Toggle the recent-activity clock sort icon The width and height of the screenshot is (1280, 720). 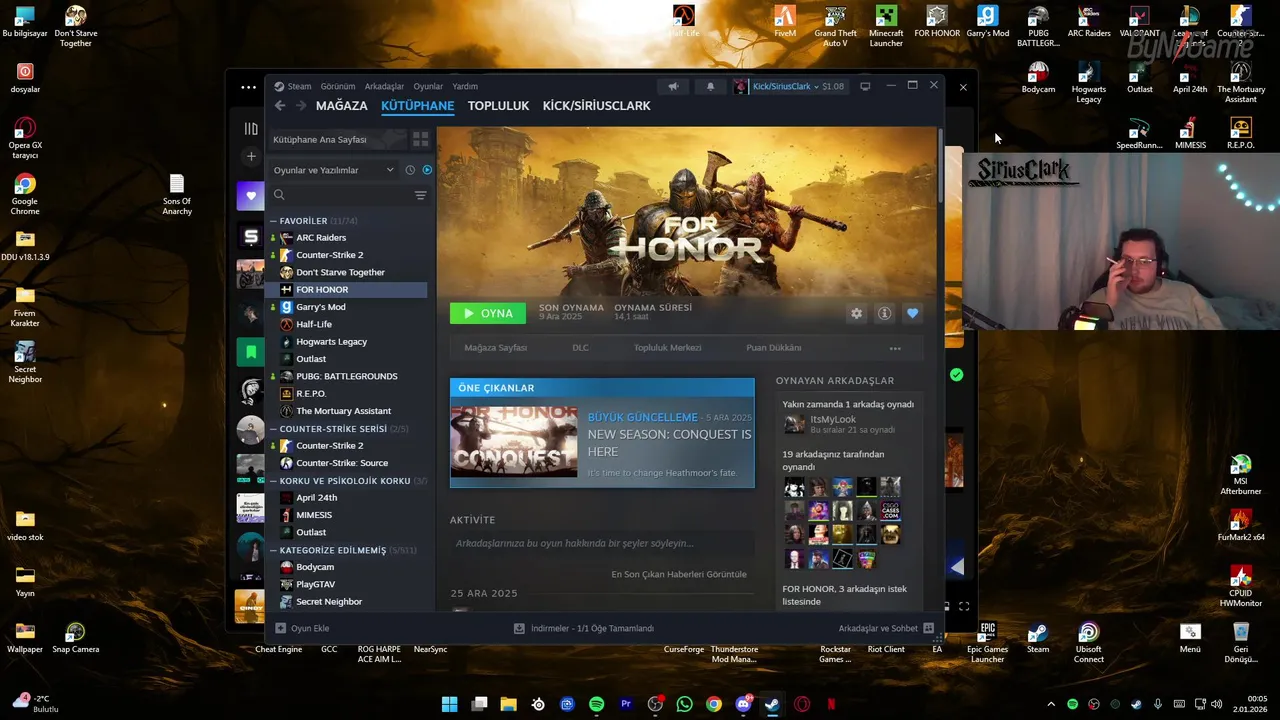click(x=410, y=170)
